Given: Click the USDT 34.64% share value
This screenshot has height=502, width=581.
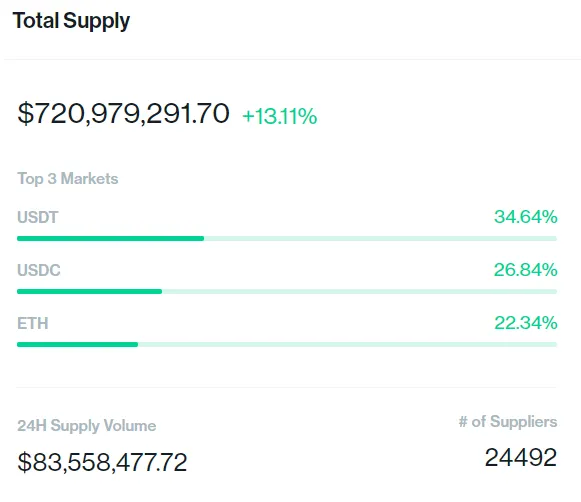Looking at the screenshot, I should [525, 217].
